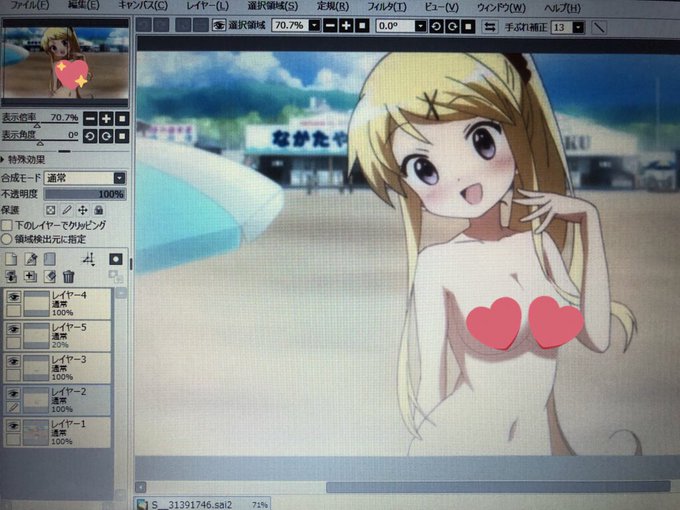Open the ヘルプ(H) menu
Viewport: 680px width, 510px height.
(x=562, y=8)
